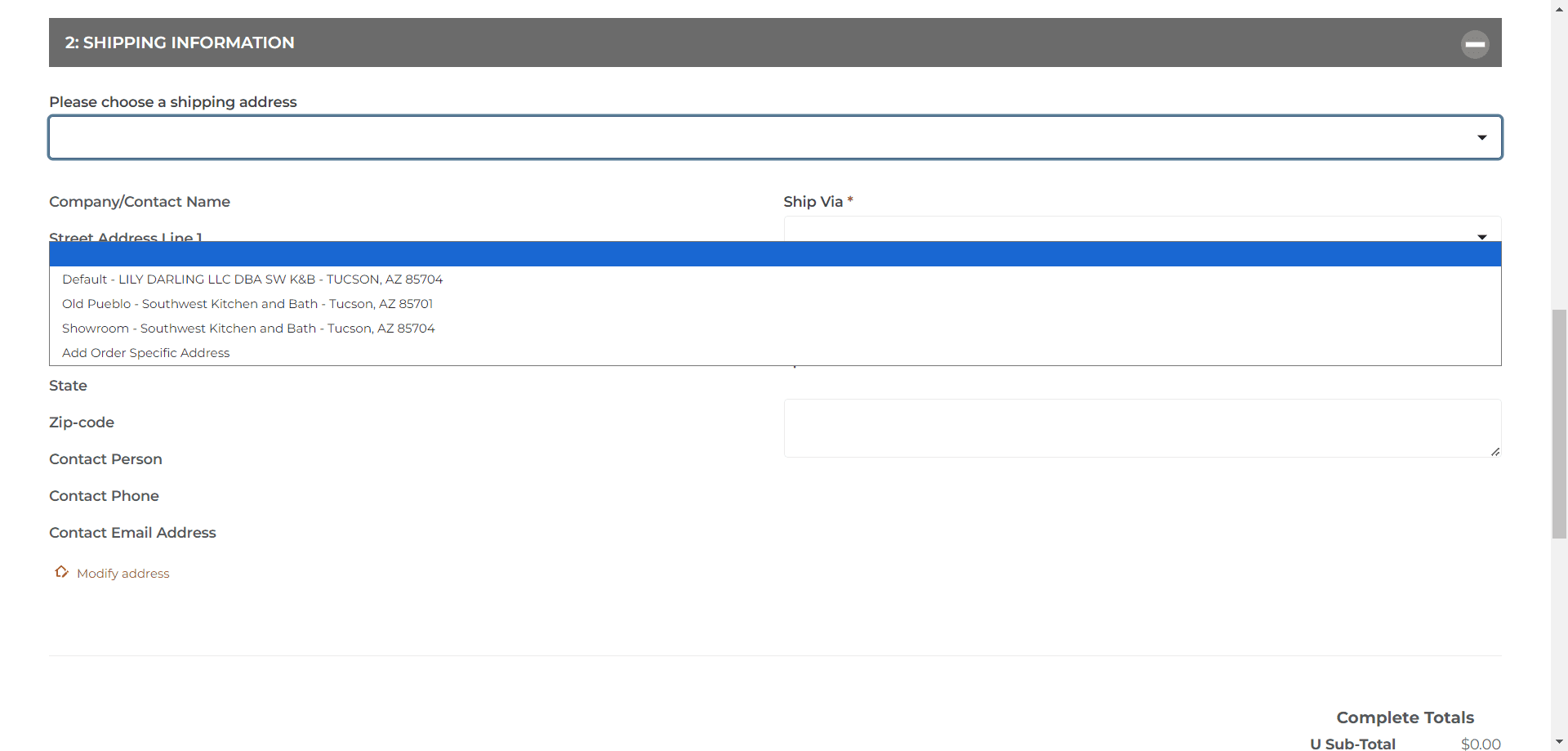Image resolution: width=1568 pixels, height=751 pixels.
Task: Click the page vertical scrollbar thumb
Action: pos(1560,423)
